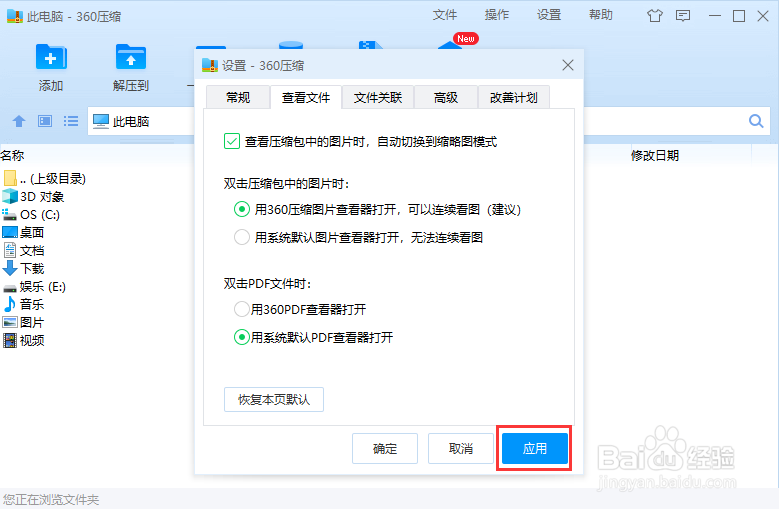This screenshot has height=509, width=779.
Task: Switch to the 常规 tab
Action: (238, 97)
